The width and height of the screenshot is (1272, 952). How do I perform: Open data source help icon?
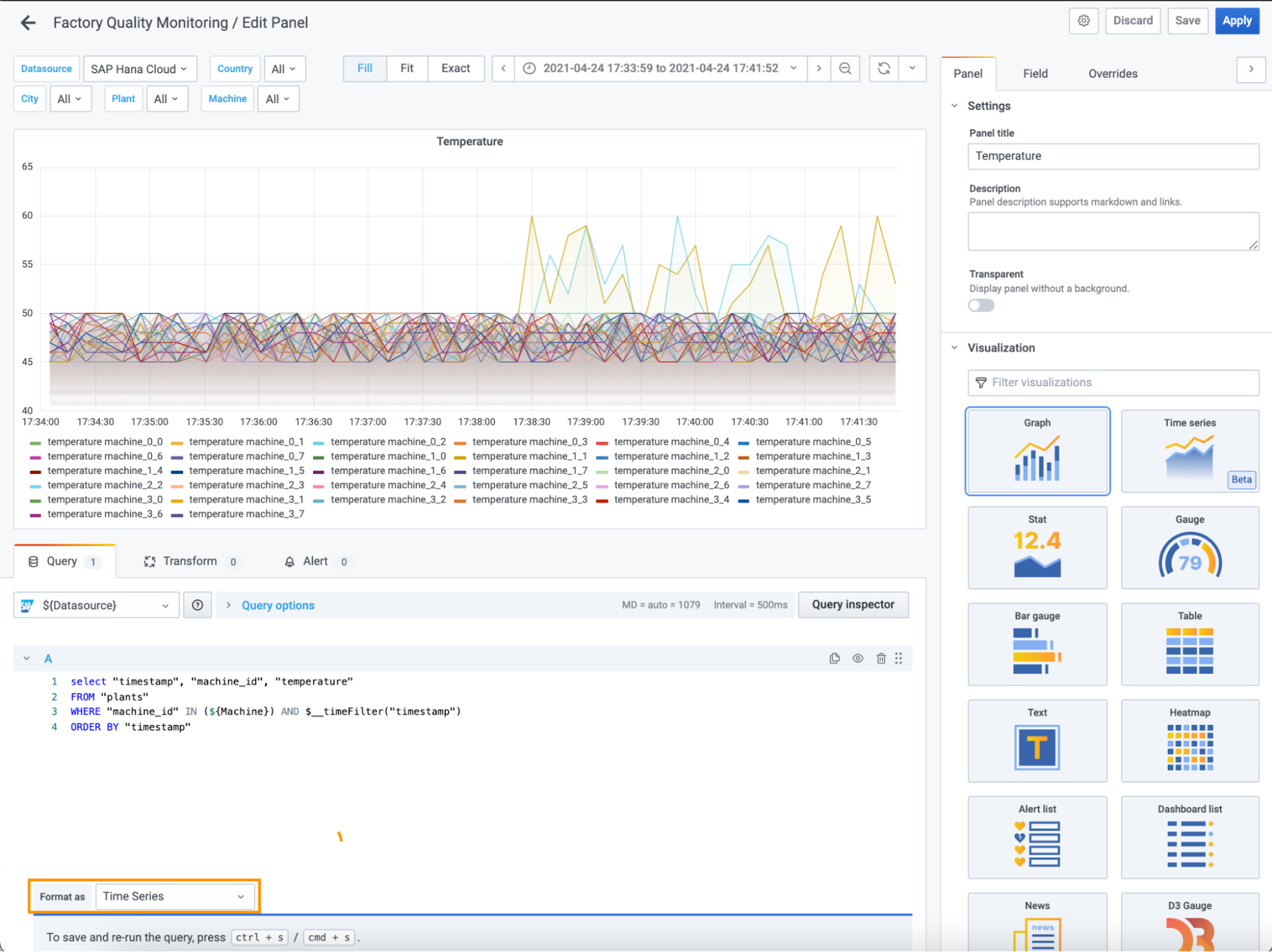[197, 605]
